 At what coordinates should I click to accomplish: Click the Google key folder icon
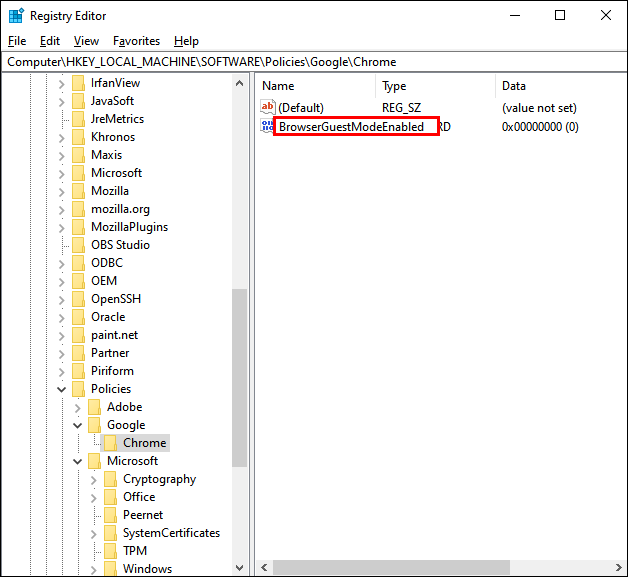[x=94, y=425]
